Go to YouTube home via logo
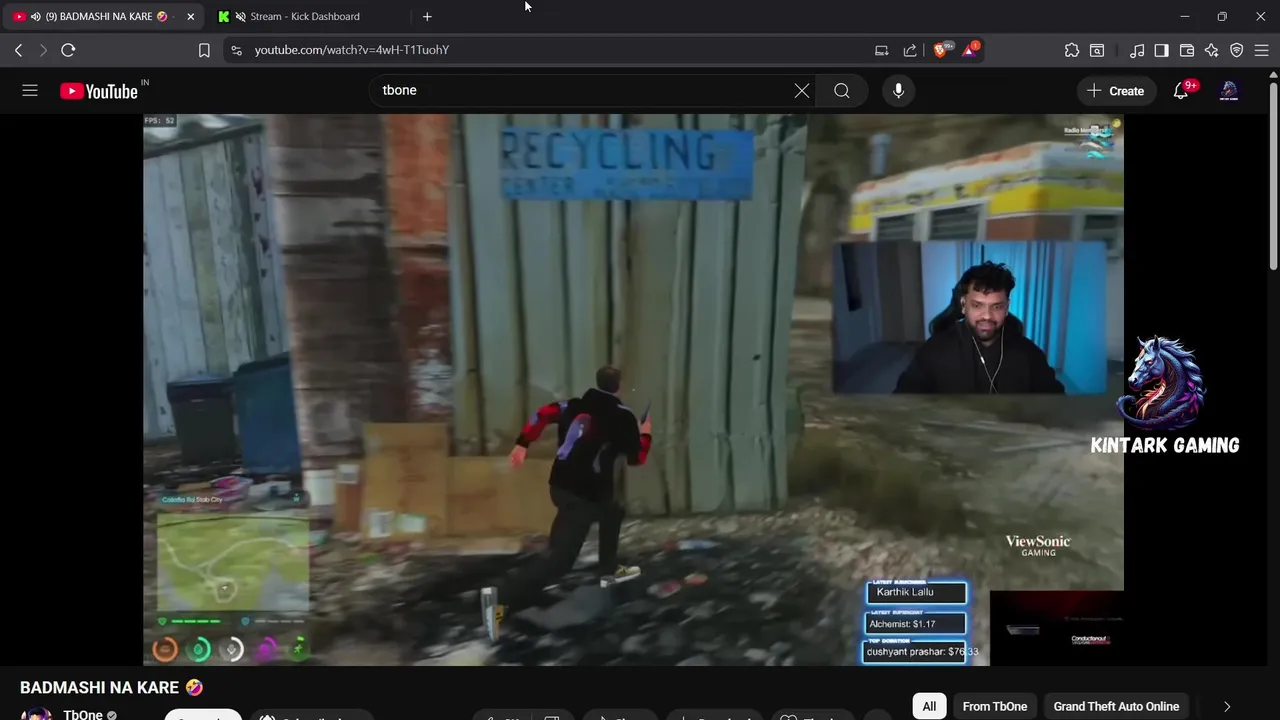 (99, 91)
